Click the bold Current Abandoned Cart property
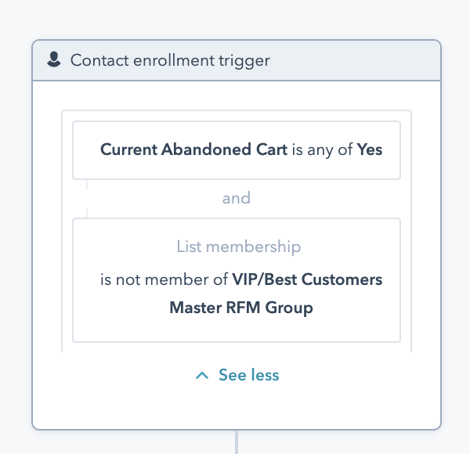Viewport: 470px width, 454px height. point(194,149)
